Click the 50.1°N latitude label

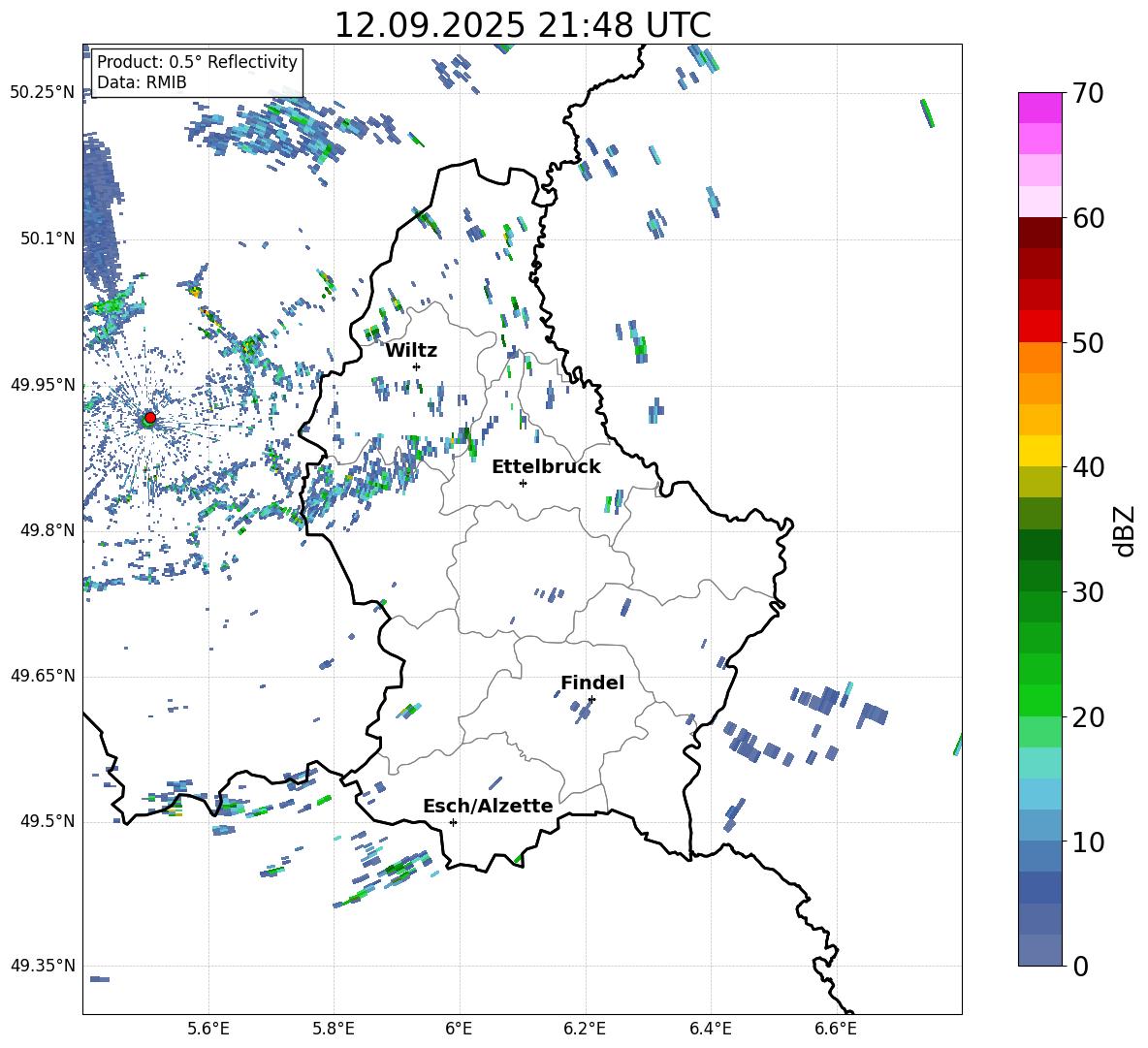[48, 238]
